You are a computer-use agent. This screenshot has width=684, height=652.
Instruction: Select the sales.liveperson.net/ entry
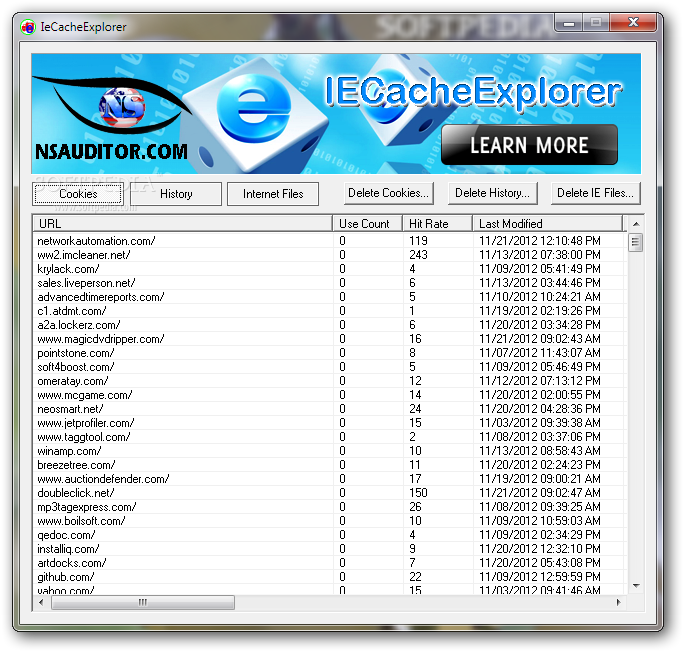click(x=330, y=283)
